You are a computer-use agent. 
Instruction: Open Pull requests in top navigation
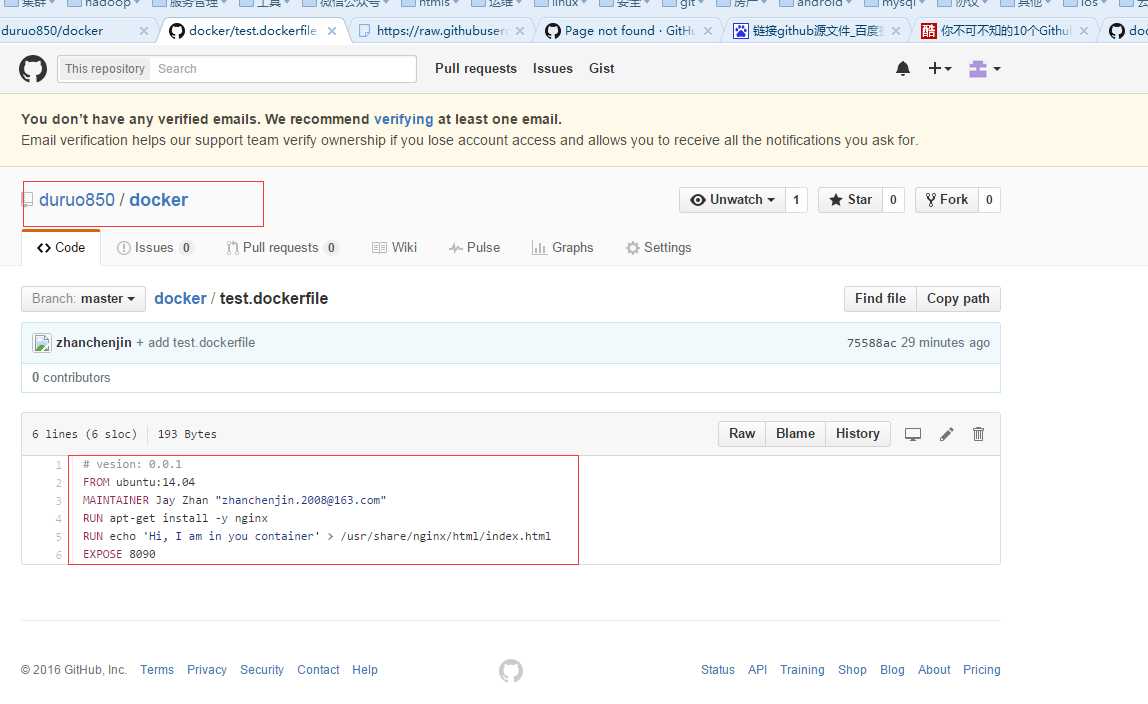point(476,69)
